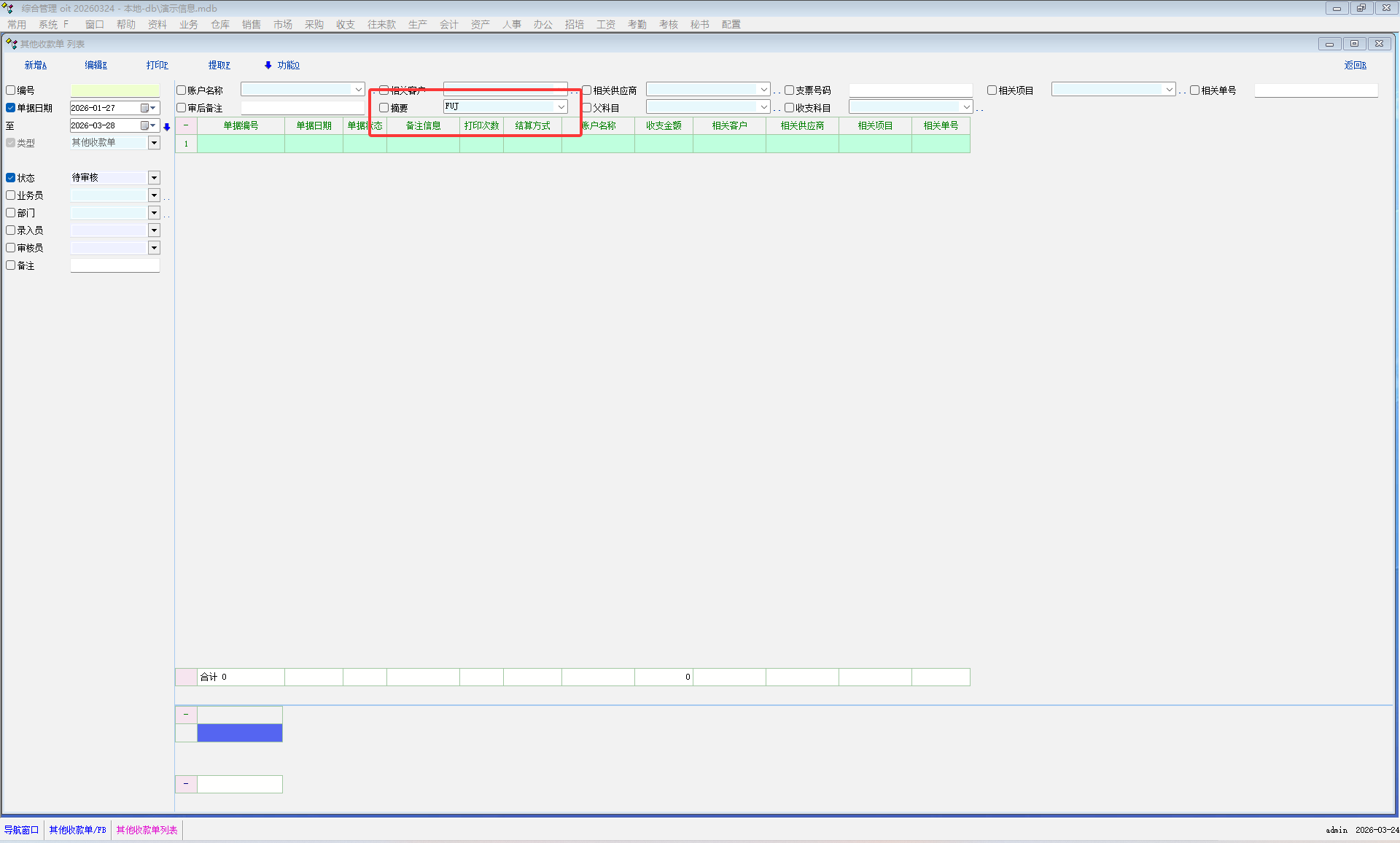Click the app icon in window title bar
This screenshot has width=1400, height=843.
8,8
